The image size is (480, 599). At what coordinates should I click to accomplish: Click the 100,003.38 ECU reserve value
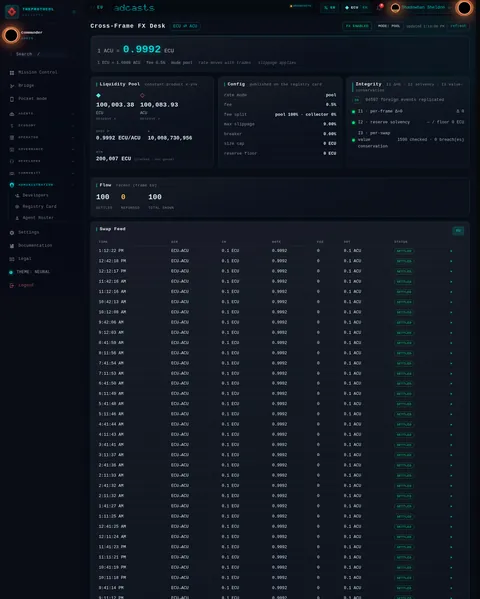point(115,105)
